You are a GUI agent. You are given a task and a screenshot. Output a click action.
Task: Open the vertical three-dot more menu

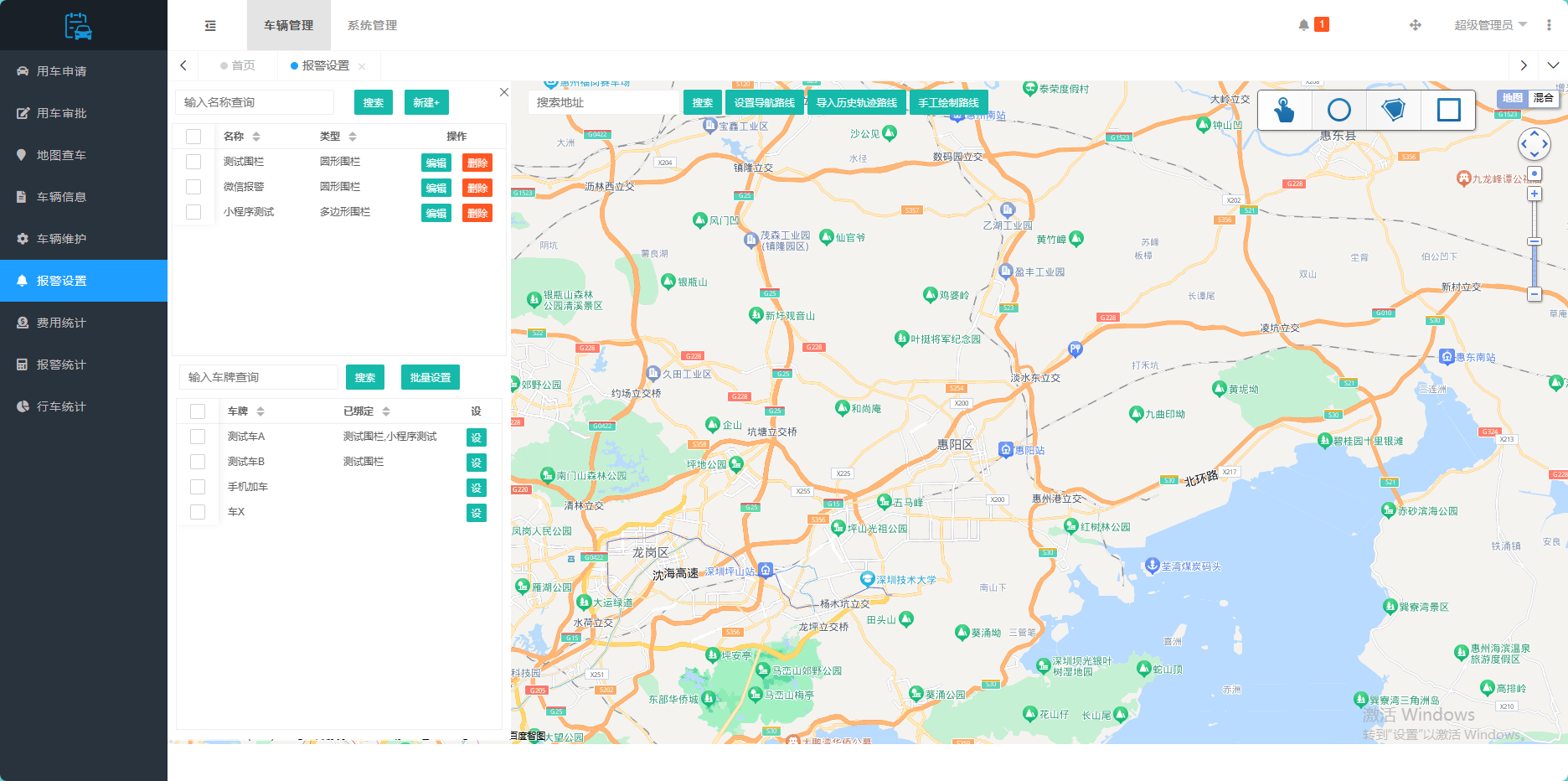1549,25
